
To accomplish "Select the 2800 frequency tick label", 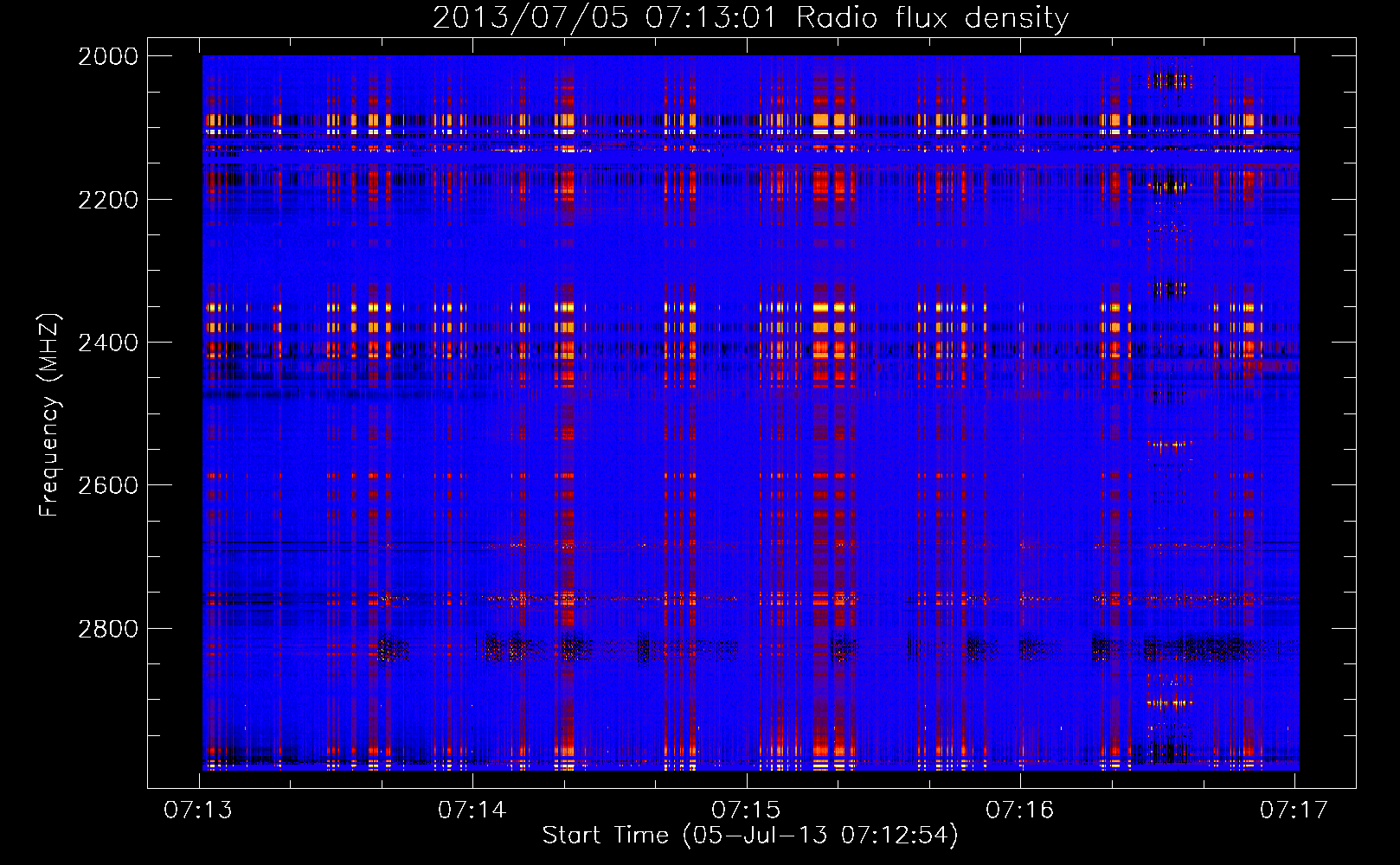I will (108, 628).
